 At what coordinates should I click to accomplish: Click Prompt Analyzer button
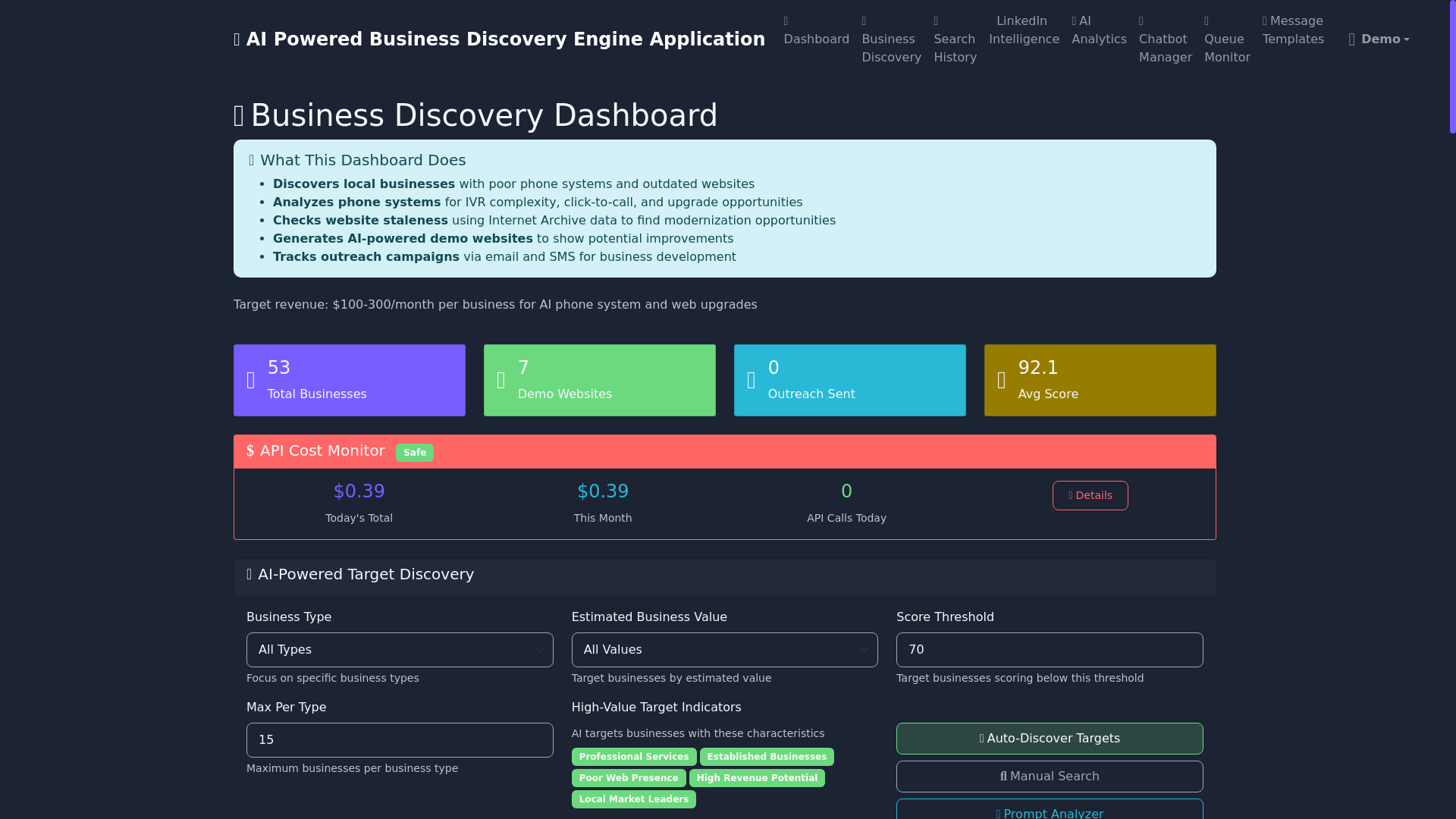click(x=1050, y=810)
